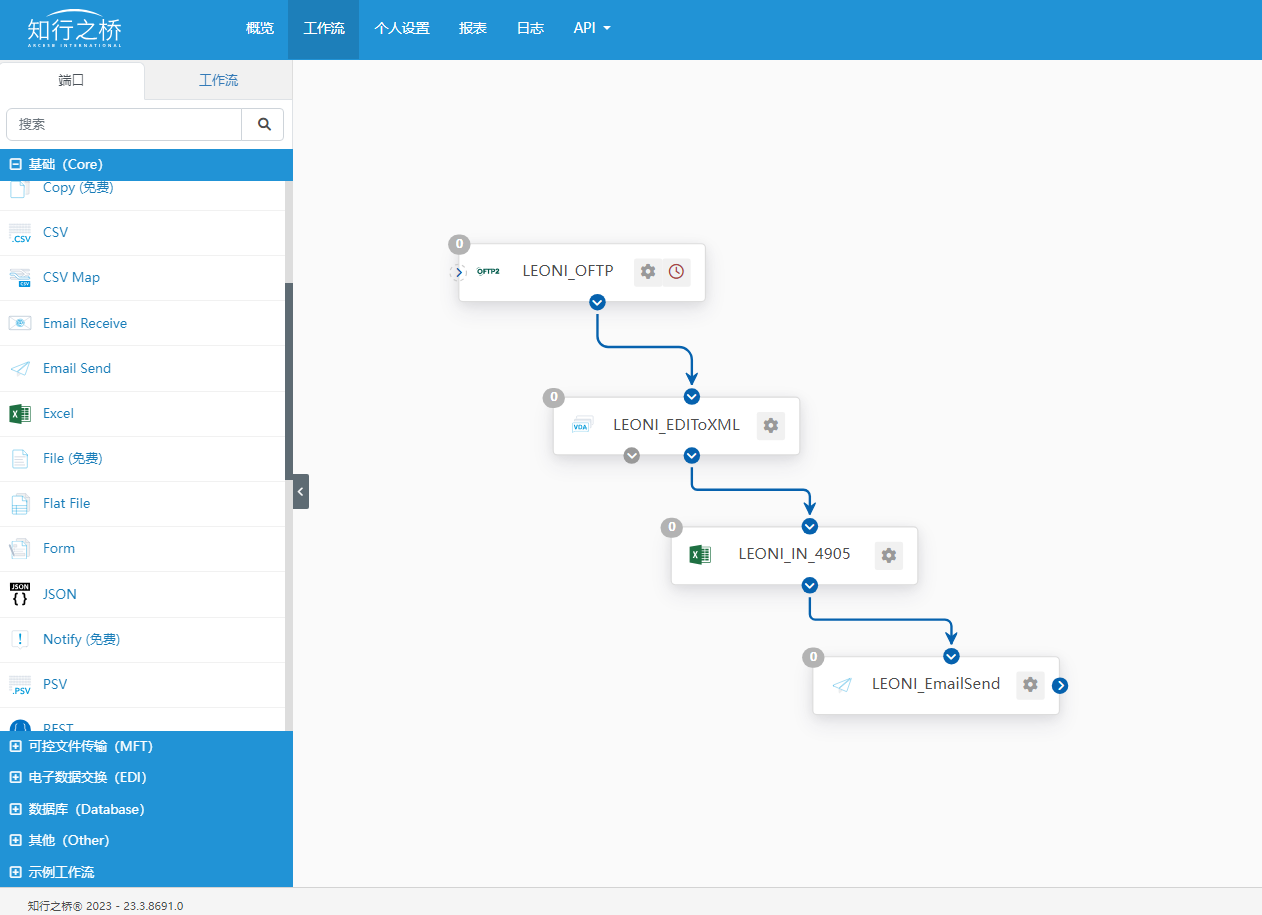The image size is (1262, 915).
Task: Click the gear icon on LEONI_IN_4905
Action: coord(888,555)
